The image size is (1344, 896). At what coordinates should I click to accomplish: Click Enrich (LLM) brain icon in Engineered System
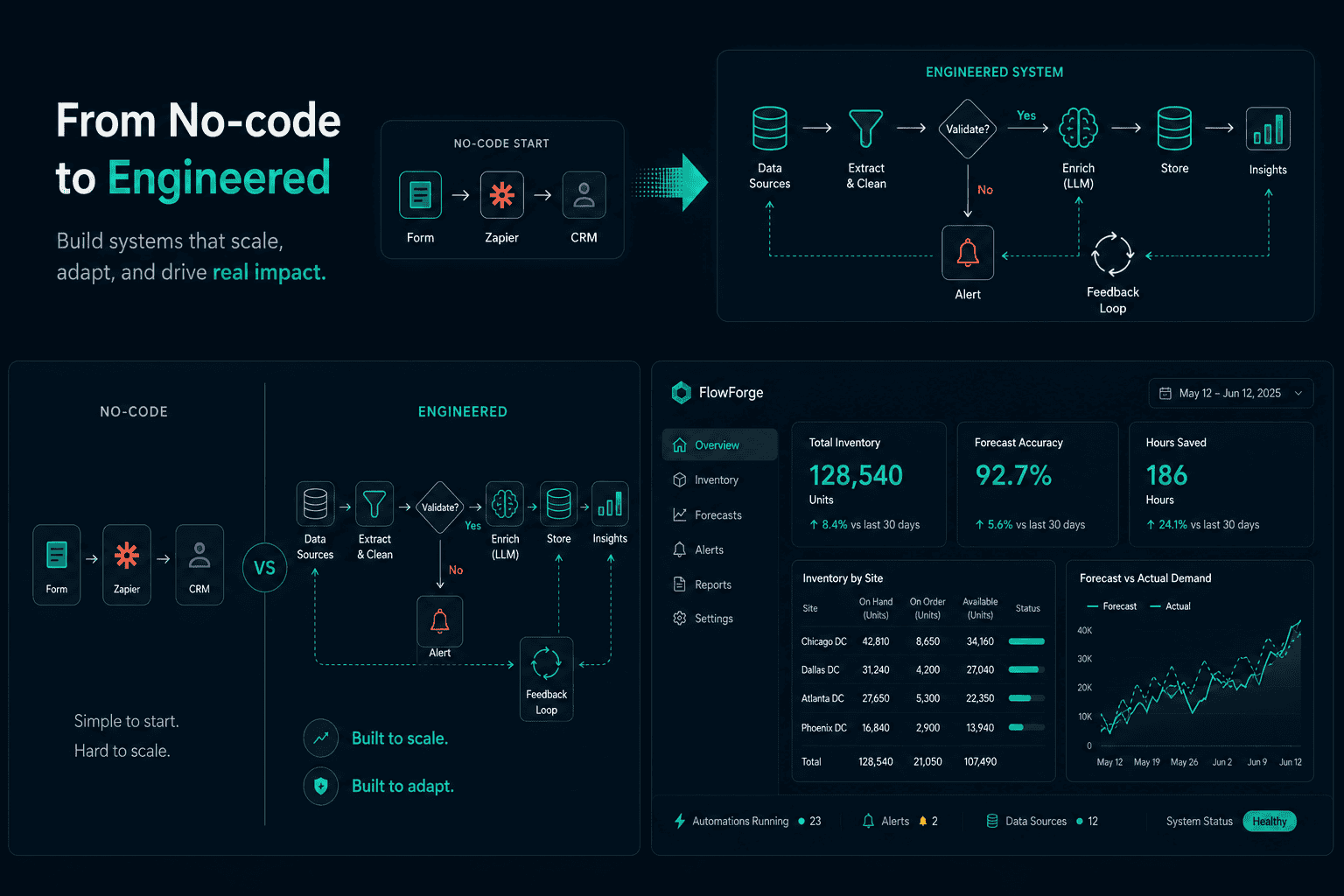click(x=1078, y=129)
